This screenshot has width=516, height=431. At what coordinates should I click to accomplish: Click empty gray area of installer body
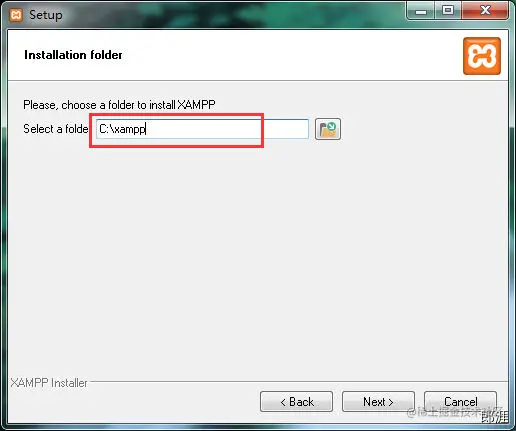[x=258, y=260]
